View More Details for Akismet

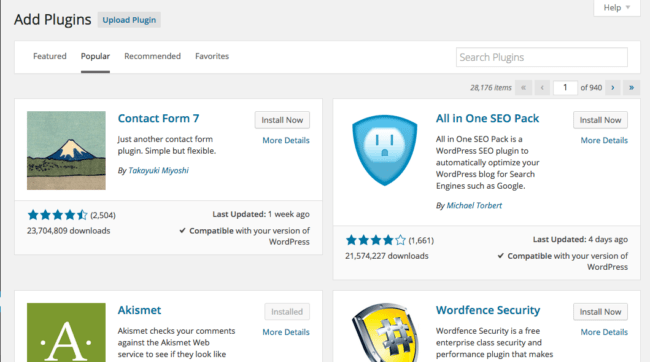point(286,332)
